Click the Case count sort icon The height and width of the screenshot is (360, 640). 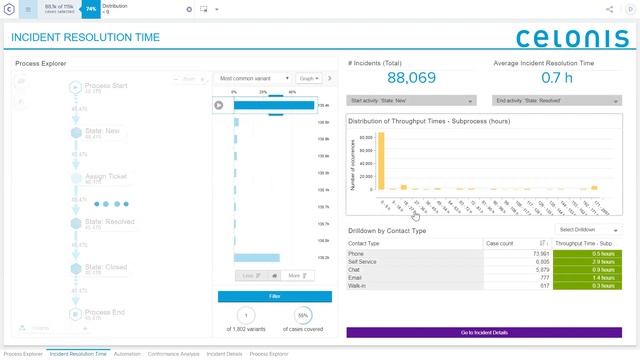[x=543, y=243]
